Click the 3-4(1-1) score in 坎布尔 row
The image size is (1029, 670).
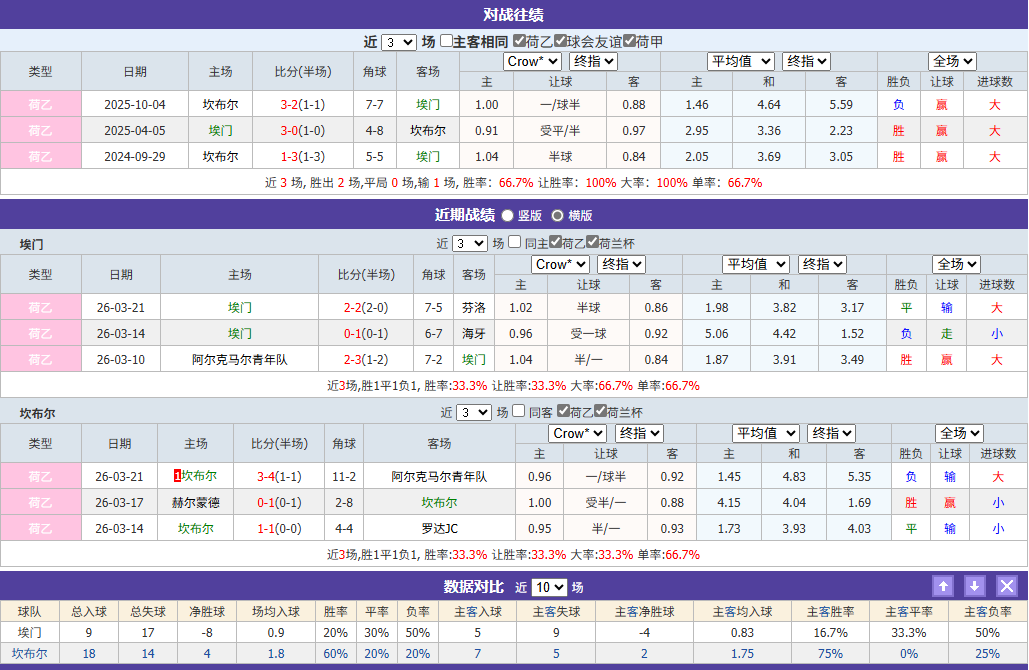(x=281, y=477)
